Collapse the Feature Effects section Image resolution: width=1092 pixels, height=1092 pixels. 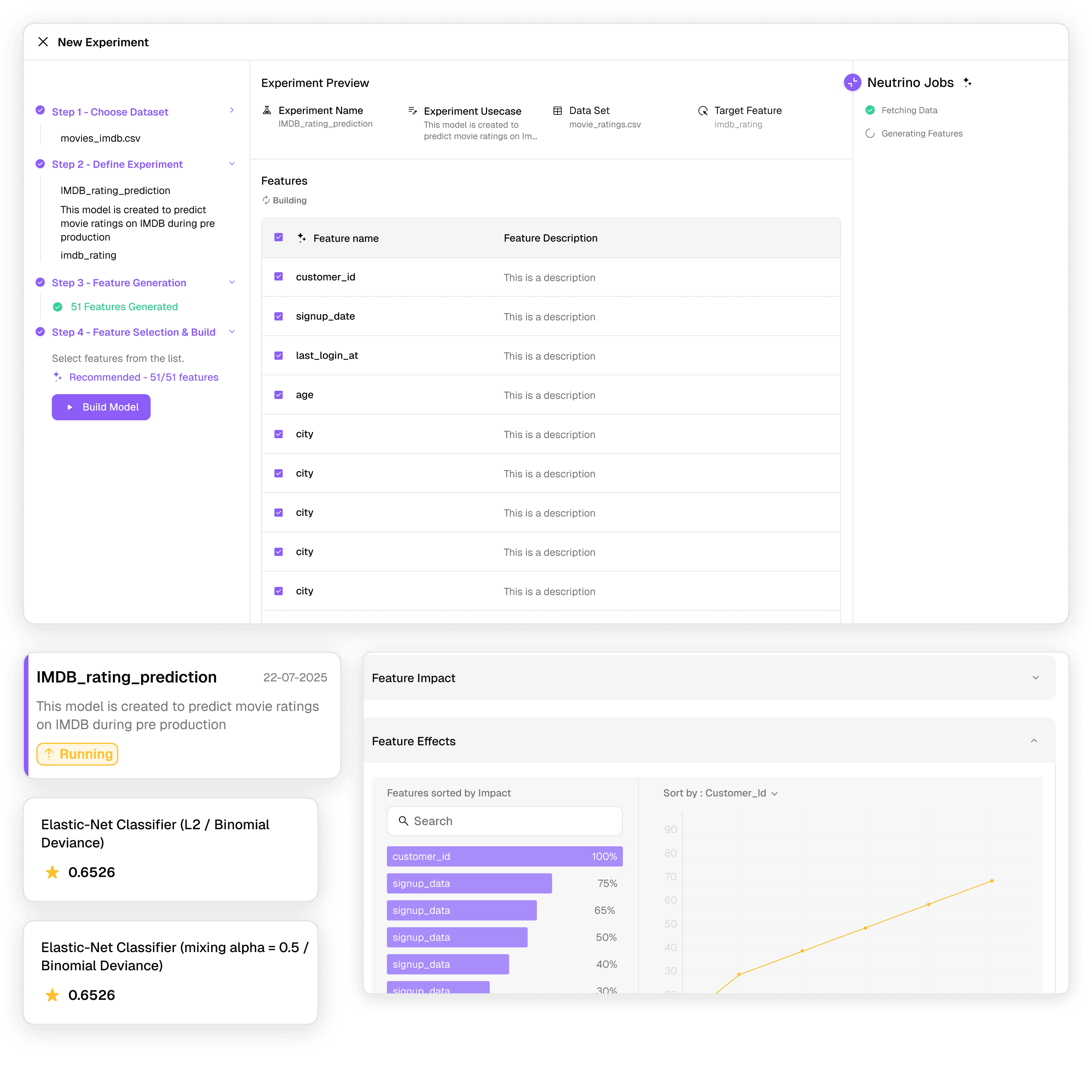click(x=1034, y=741)
